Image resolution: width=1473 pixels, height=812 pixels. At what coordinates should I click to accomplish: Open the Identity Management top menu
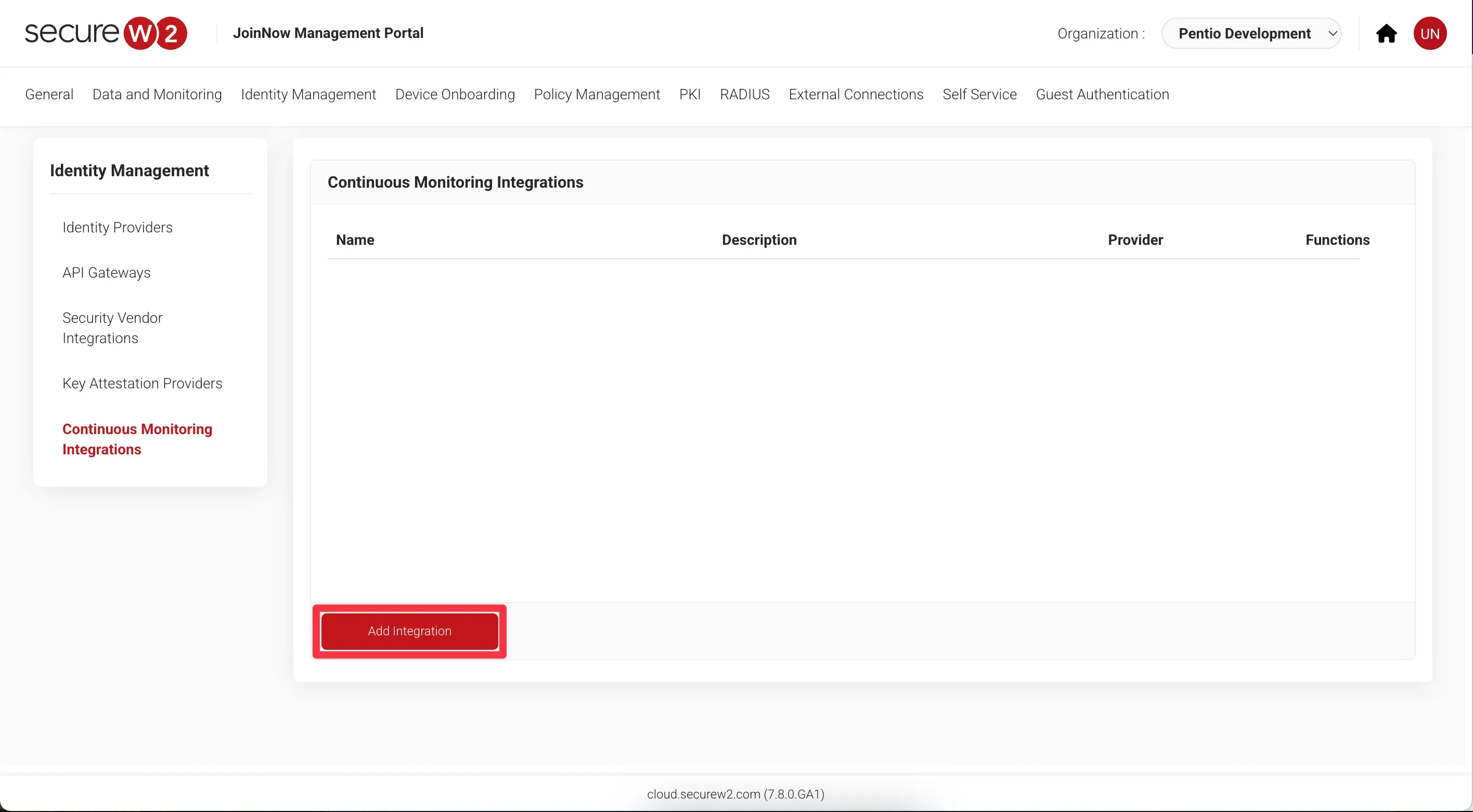point(308,94)
